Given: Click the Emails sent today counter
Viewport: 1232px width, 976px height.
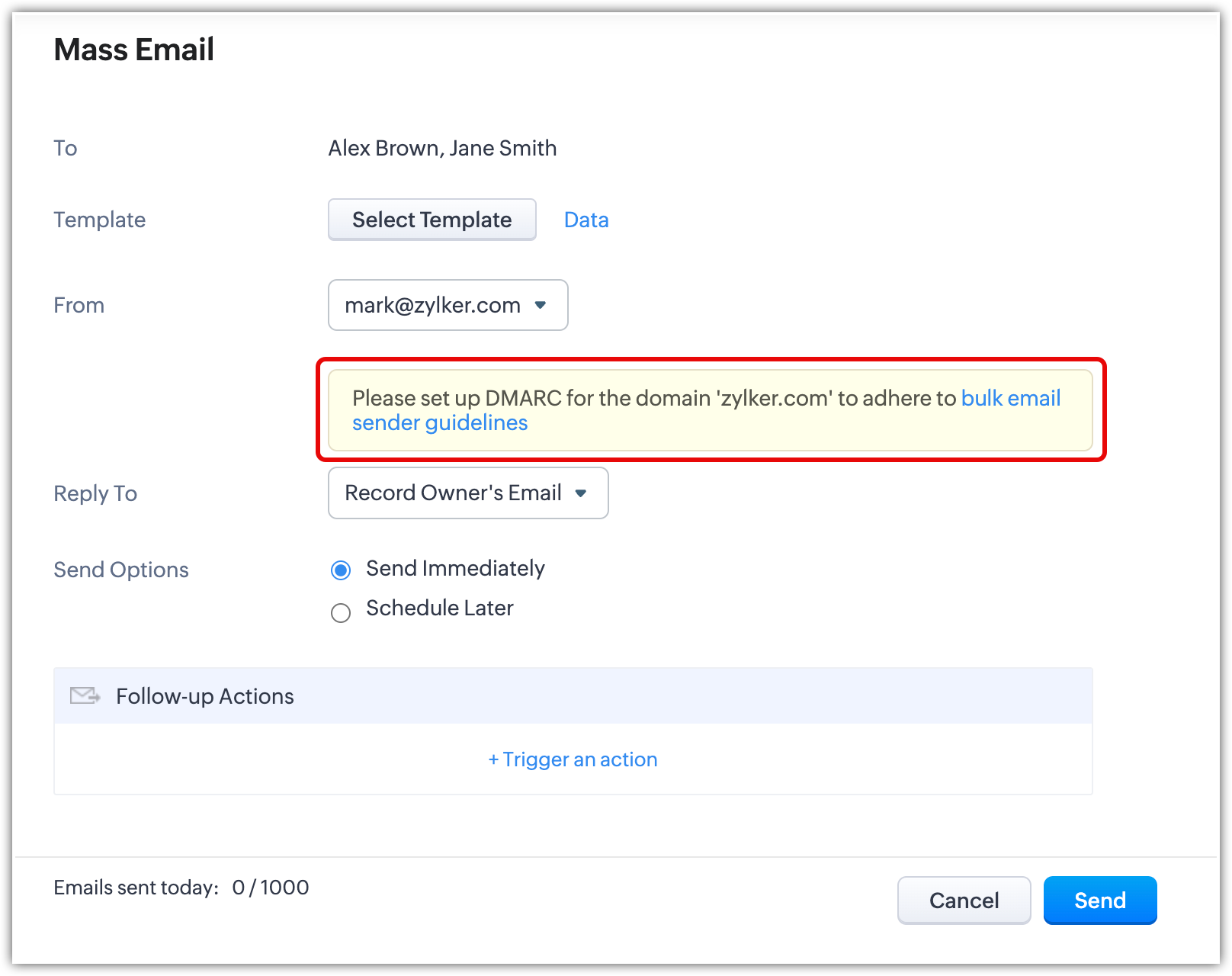Looking at the screenshot, I should pos(181,888).
